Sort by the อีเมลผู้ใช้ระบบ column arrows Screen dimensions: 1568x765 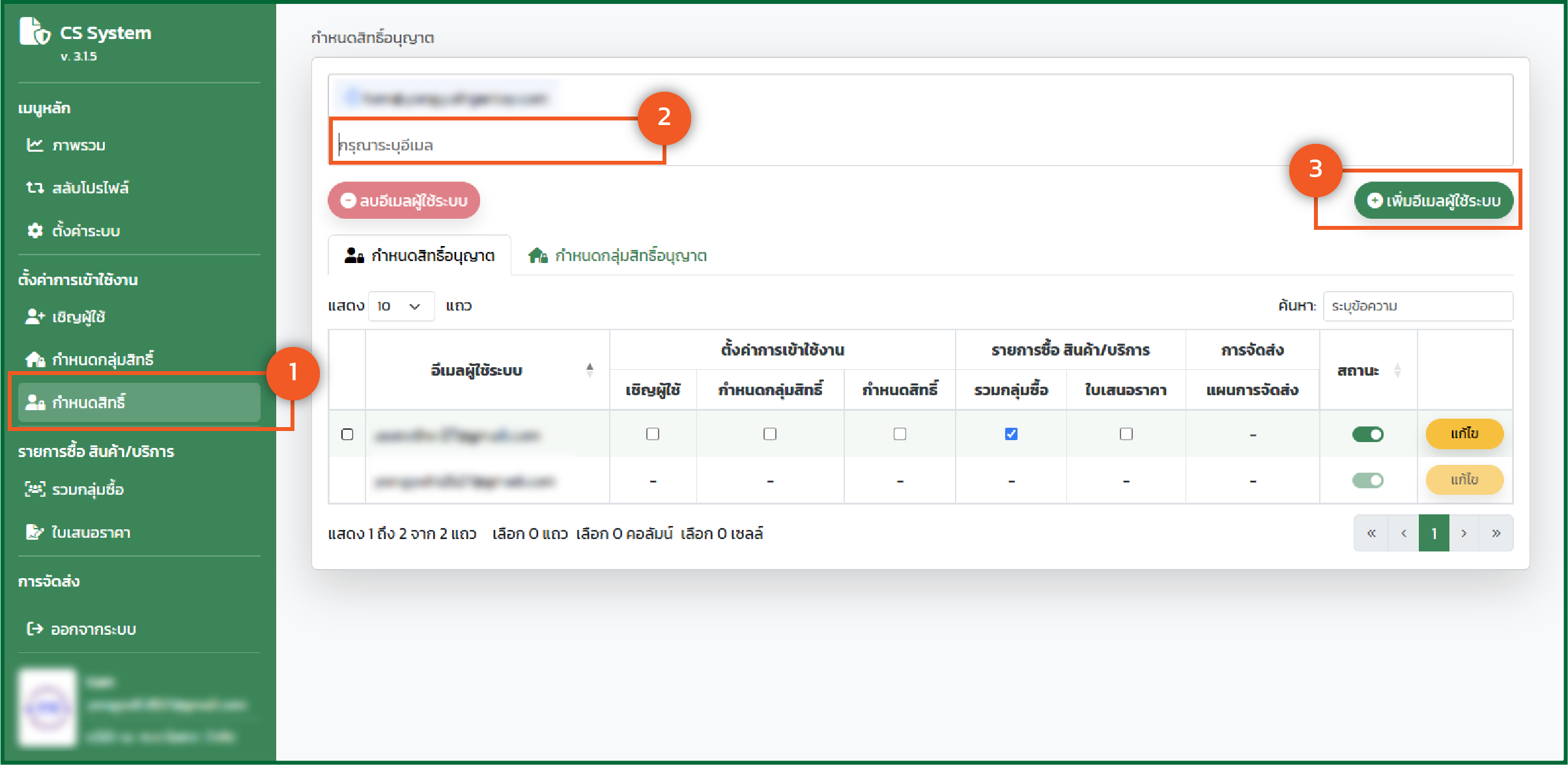click(590, 370)
